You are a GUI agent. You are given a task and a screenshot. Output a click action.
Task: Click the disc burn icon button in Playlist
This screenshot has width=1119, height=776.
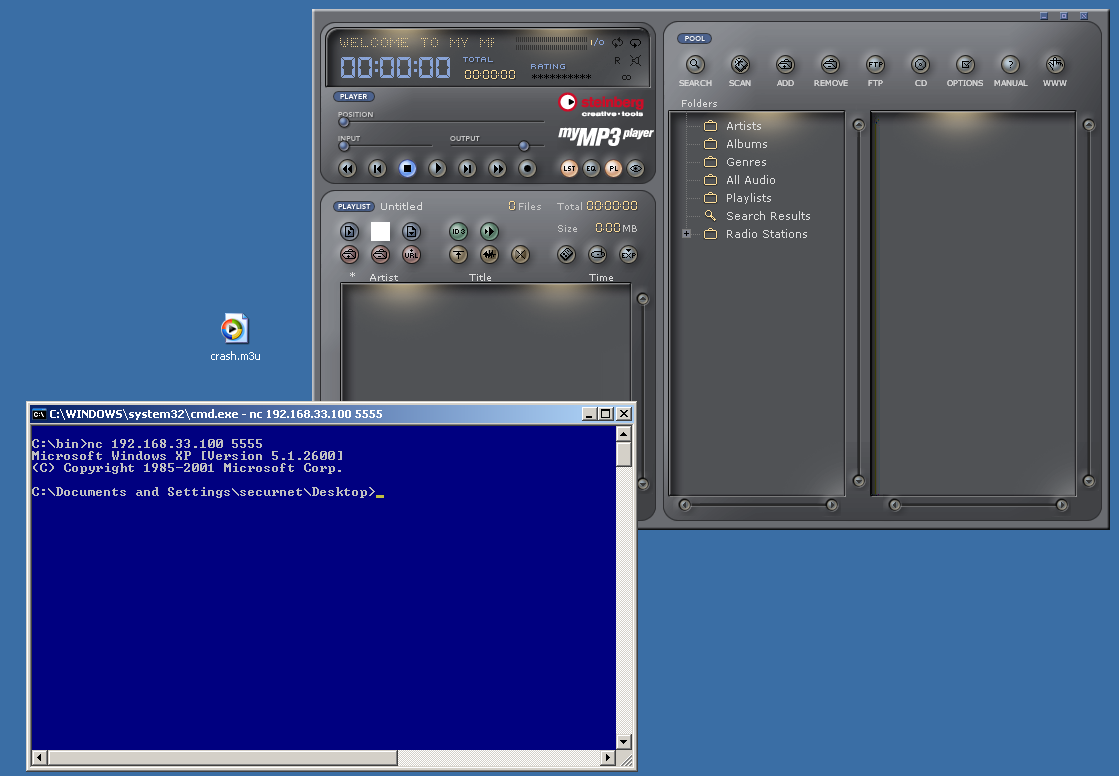pos(597,254)
